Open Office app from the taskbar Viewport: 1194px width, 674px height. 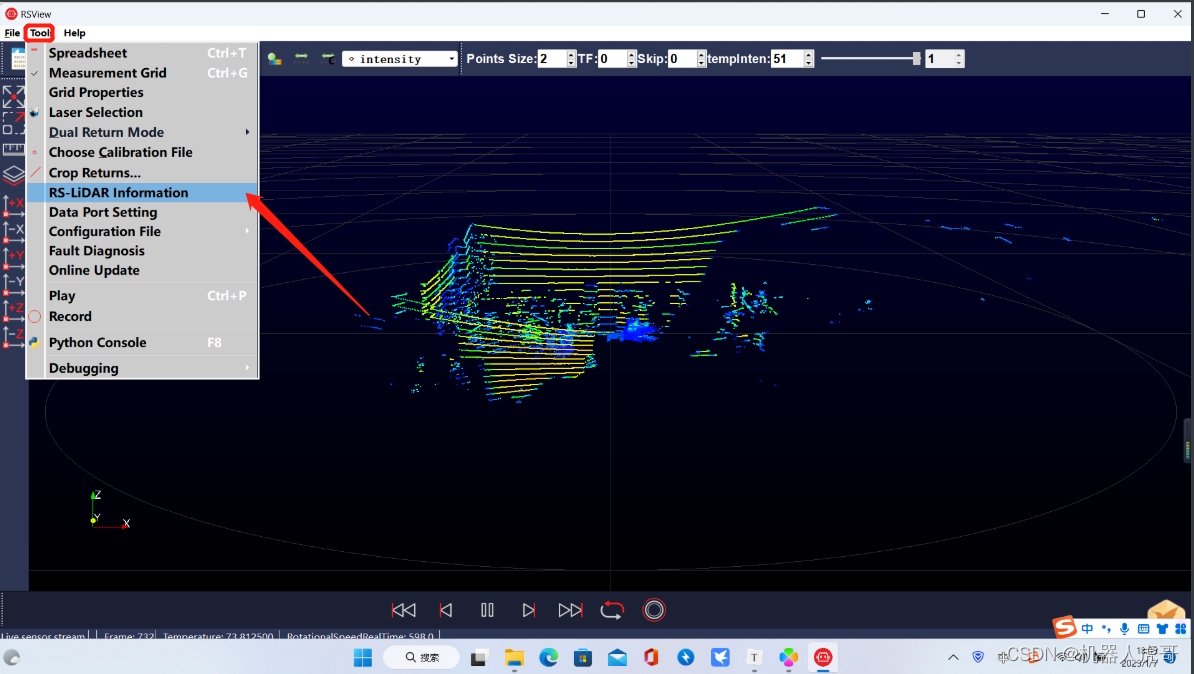click(x=651, y=657)
